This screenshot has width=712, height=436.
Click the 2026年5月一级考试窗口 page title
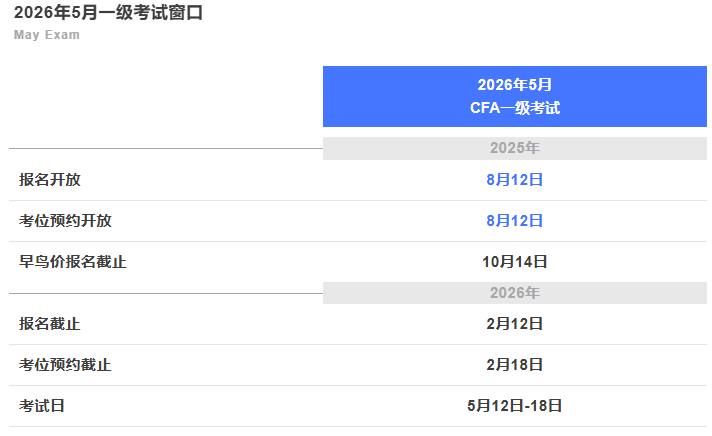pos(110,13)
